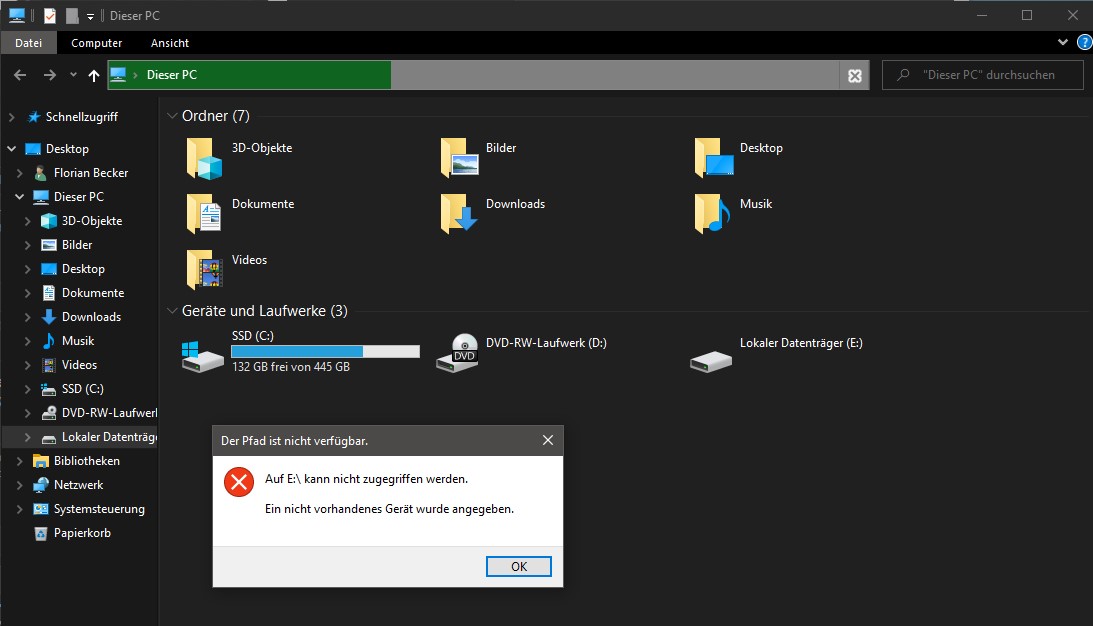Open the recent locations dropdown arrow
Screen dimensions: 1093x626
pyautogui.click(x=72, y=74)
